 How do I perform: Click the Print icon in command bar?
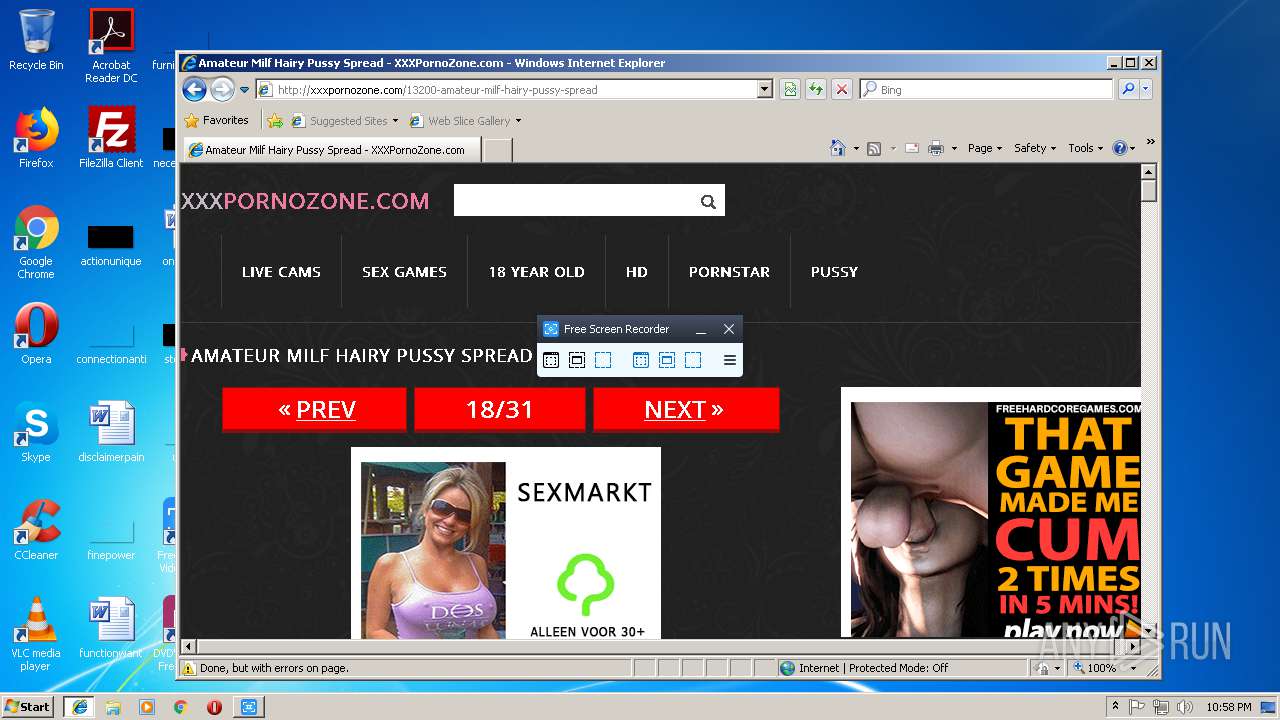click(x=936, y=148)
